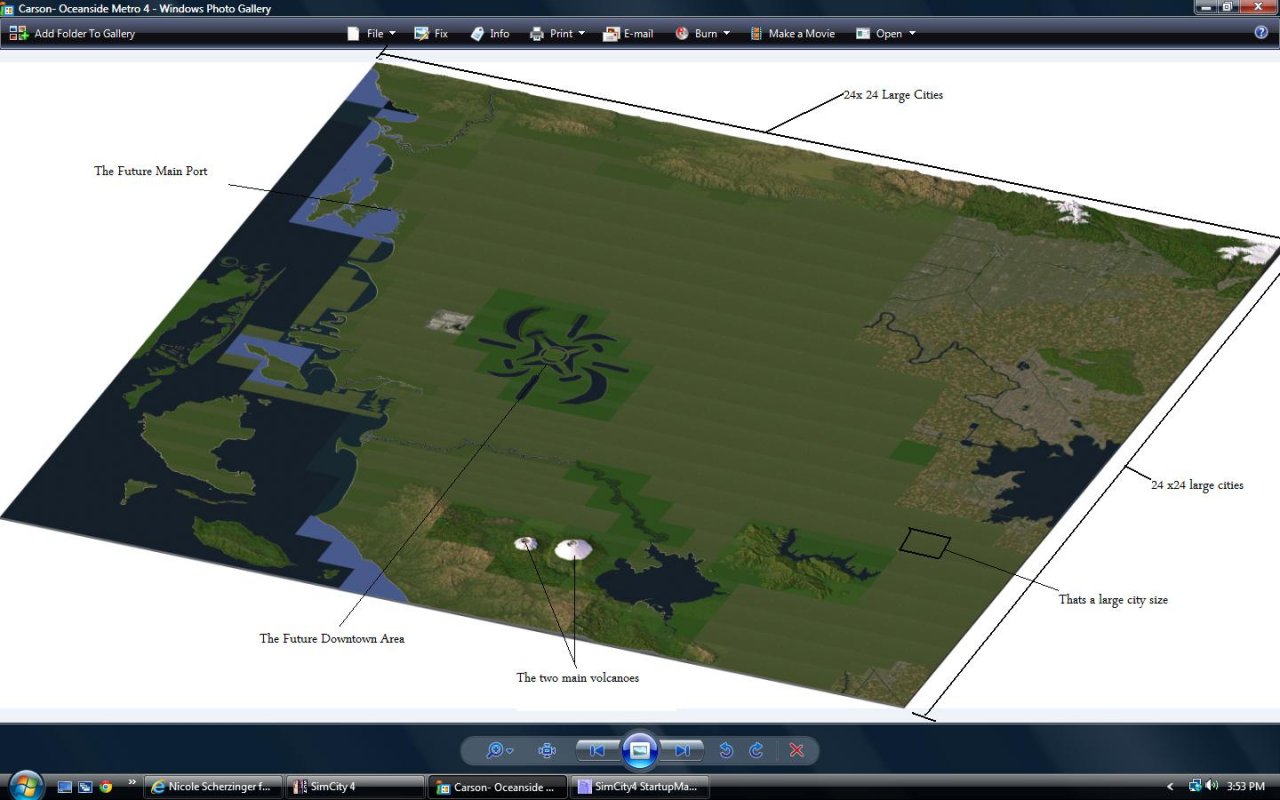This screenshot has height=800, width=1280.
Task: Click the fit-to-window icon
Action: click(x=547, y=750)
